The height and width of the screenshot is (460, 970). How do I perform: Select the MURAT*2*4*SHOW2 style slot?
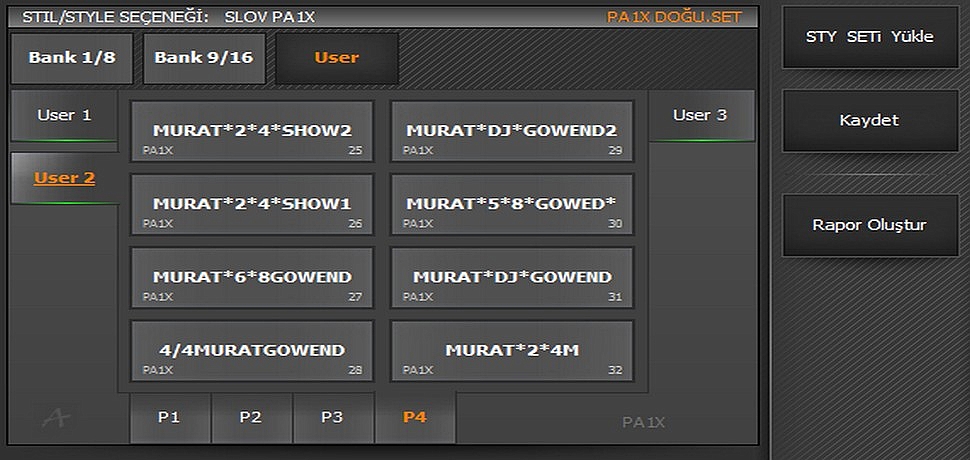[x=252, y=131]
